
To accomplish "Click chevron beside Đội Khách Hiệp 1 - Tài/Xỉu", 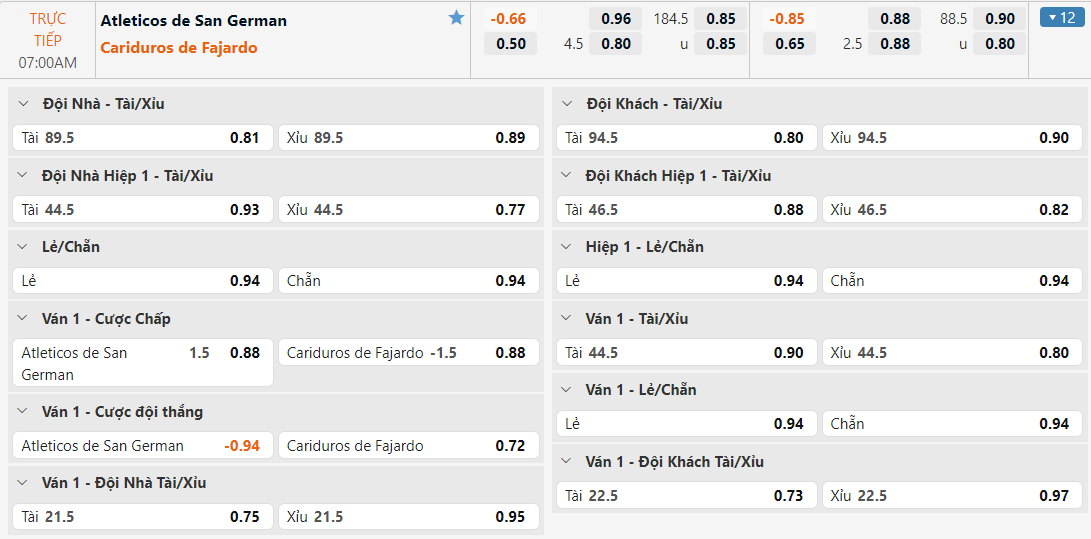I will click(x=568, y=176).
